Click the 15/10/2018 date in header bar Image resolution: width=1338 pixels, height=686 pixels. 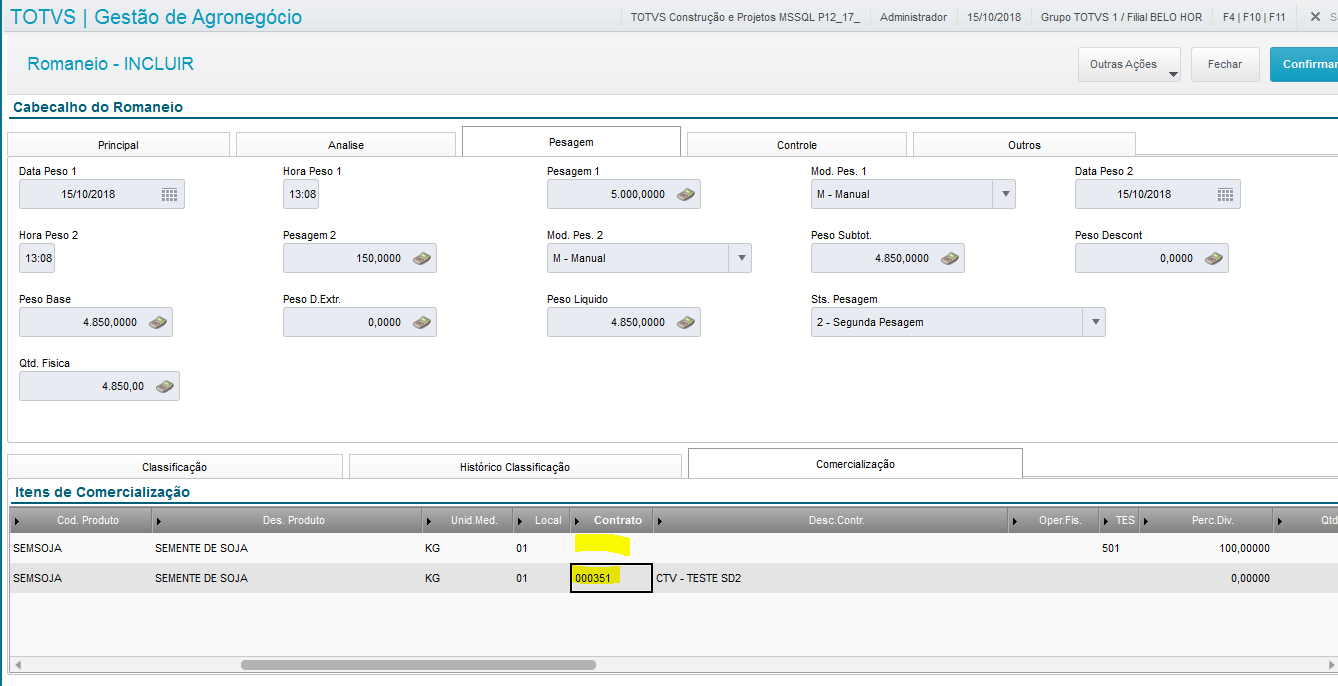click(x=995, y=17)
